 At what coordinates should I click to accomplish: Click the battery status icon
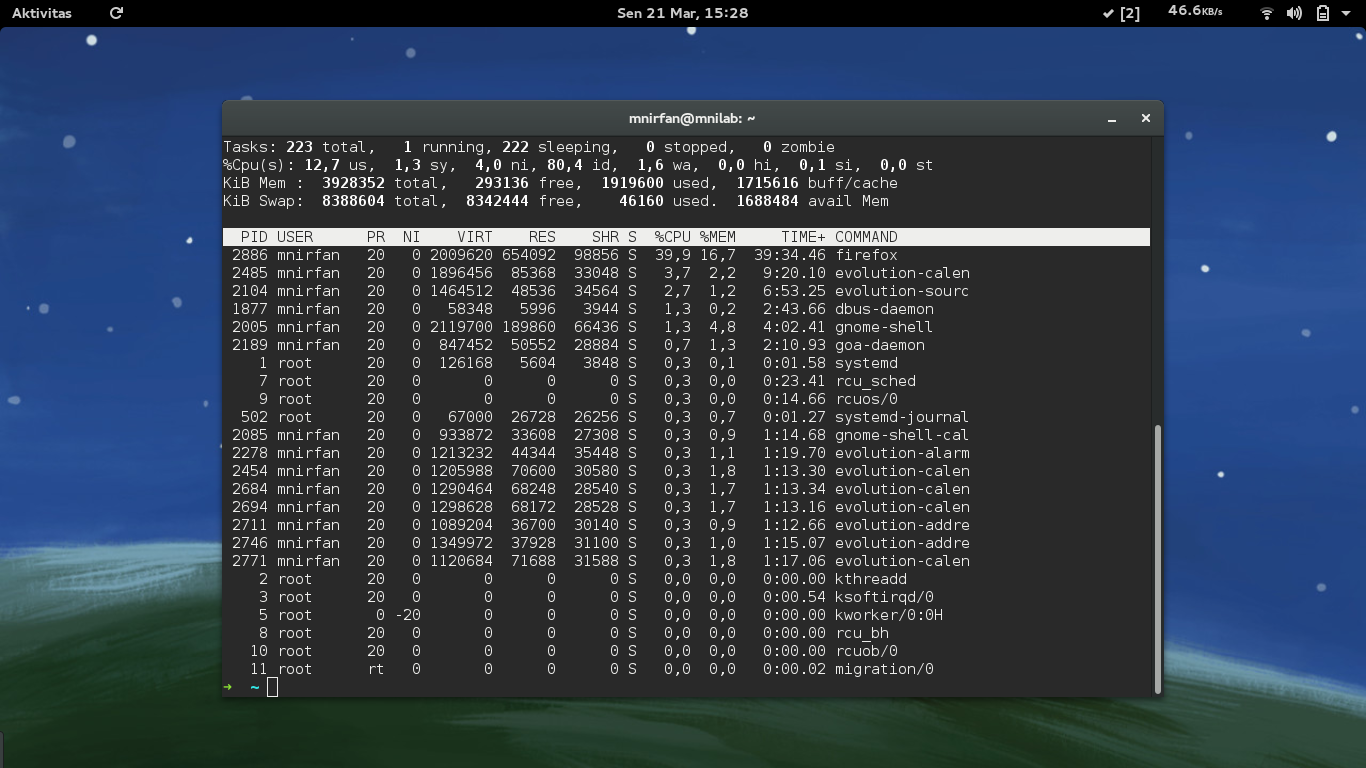(1322, 13)
